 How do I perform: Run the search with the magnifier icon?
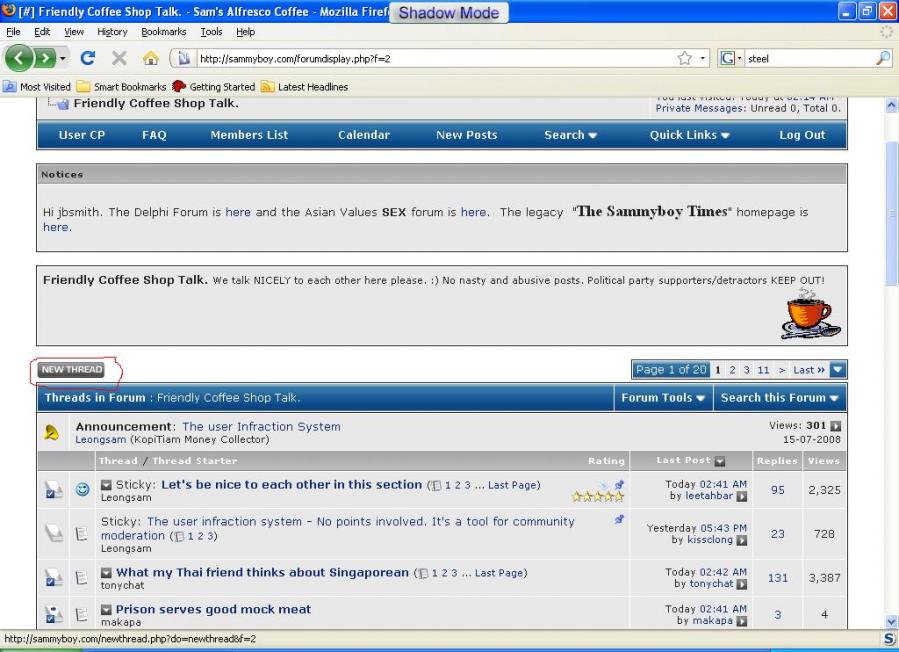coord(884,58)
